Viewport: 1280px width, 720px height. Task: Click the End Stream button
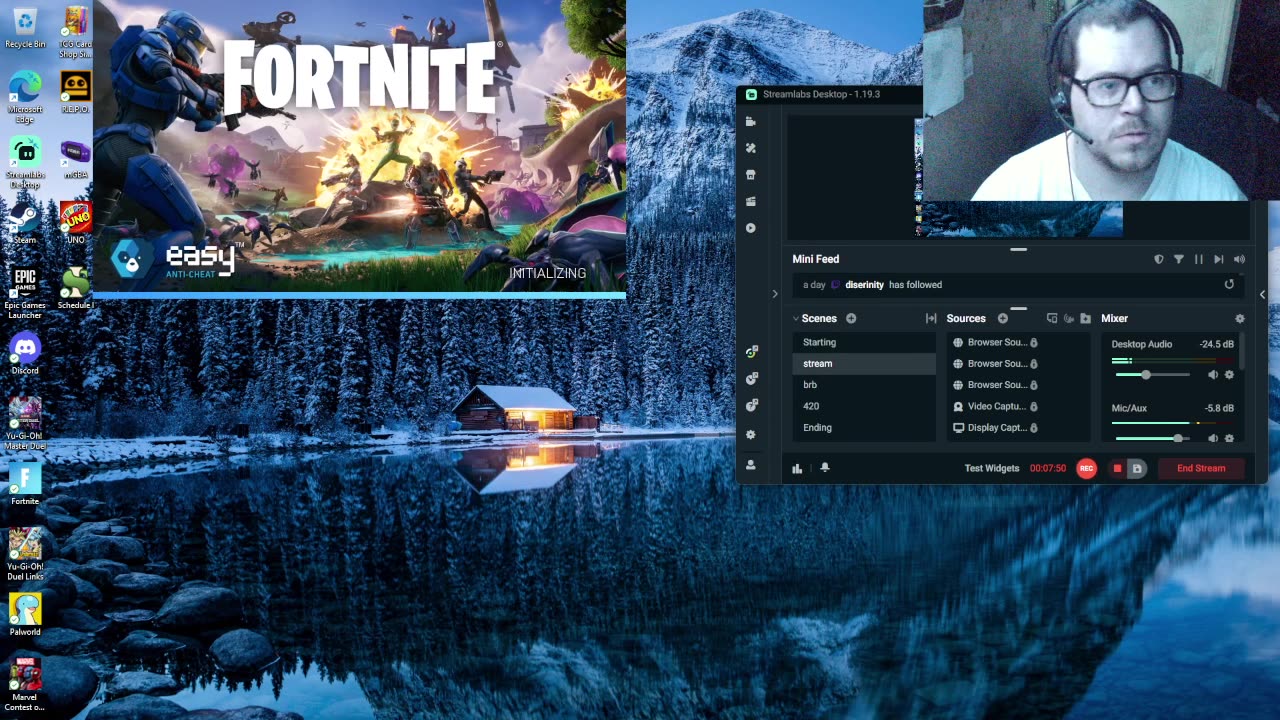click(x=1201, y=468)
